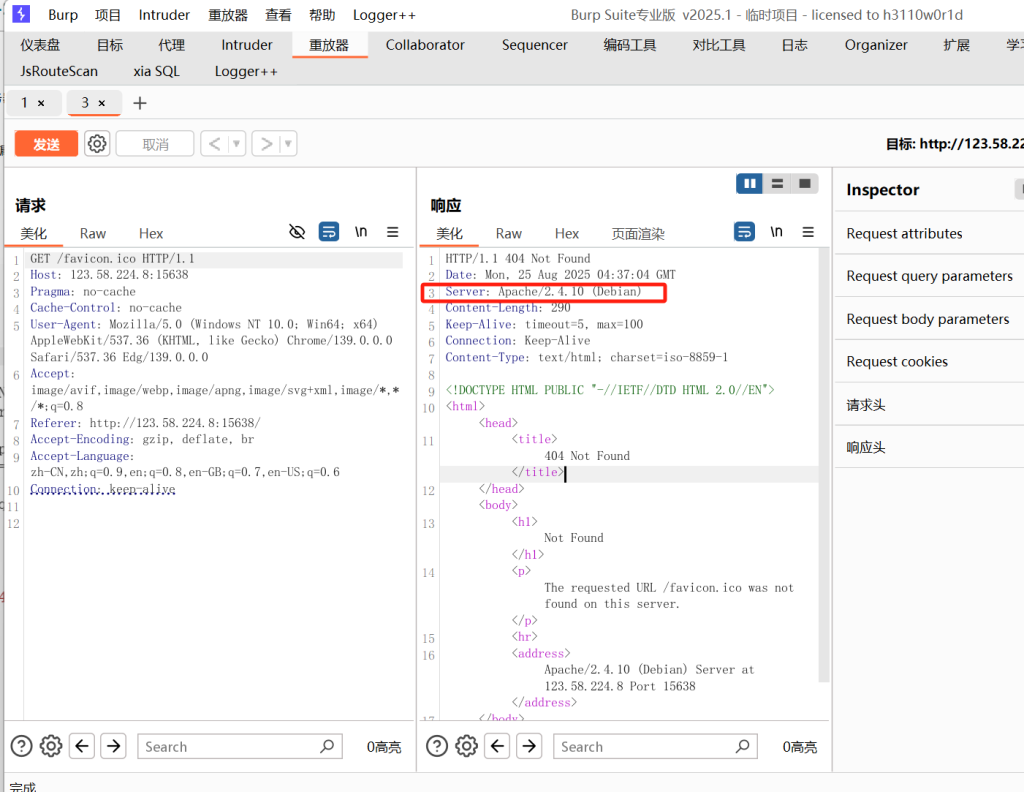Add a new Repeater tab
Viewport: 1024px width, 792px height.
(x=140, y=103)
